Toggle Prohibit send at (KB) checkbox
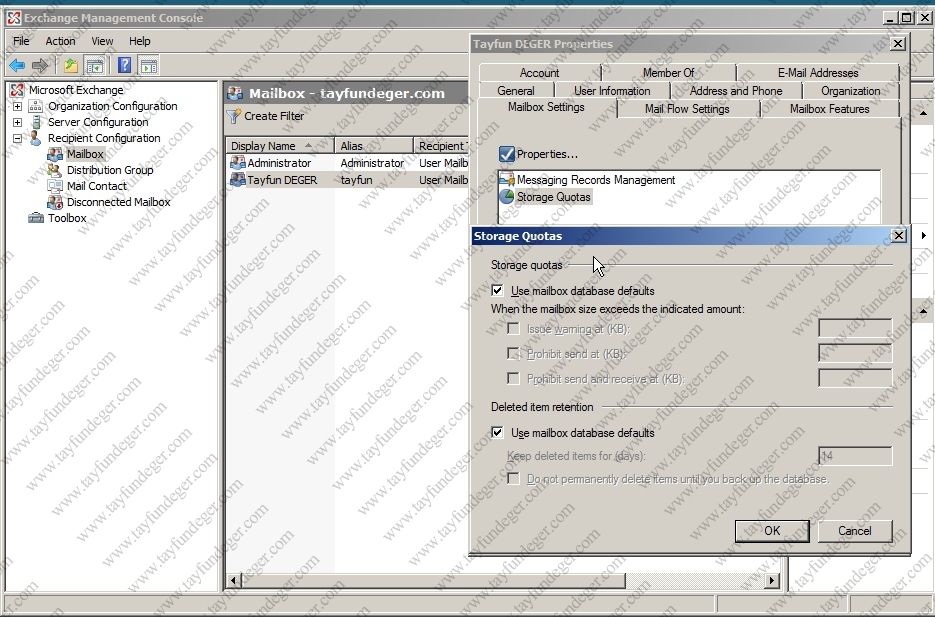This screenshot has width=935, height=617. point(513,354)
